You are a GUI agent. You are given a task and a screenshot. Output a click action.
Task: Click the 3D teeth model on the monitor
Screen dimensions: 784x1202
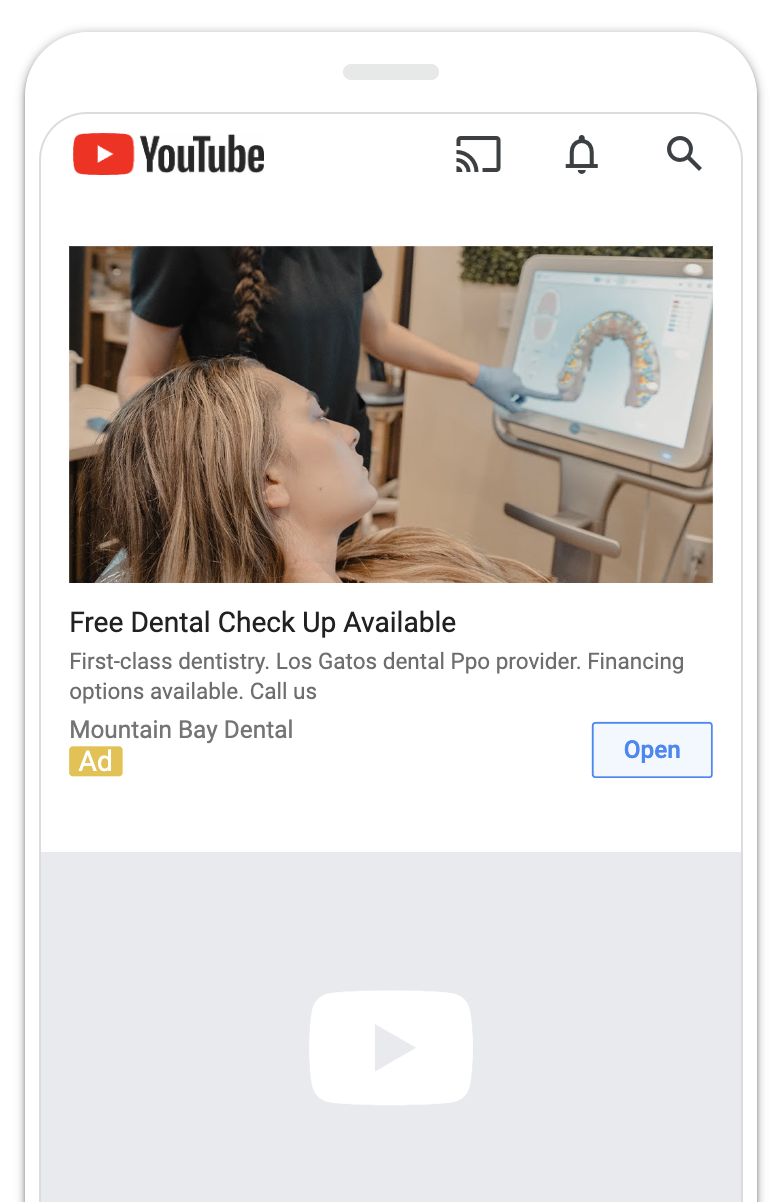pyautogui.click(x=612, y=361)
